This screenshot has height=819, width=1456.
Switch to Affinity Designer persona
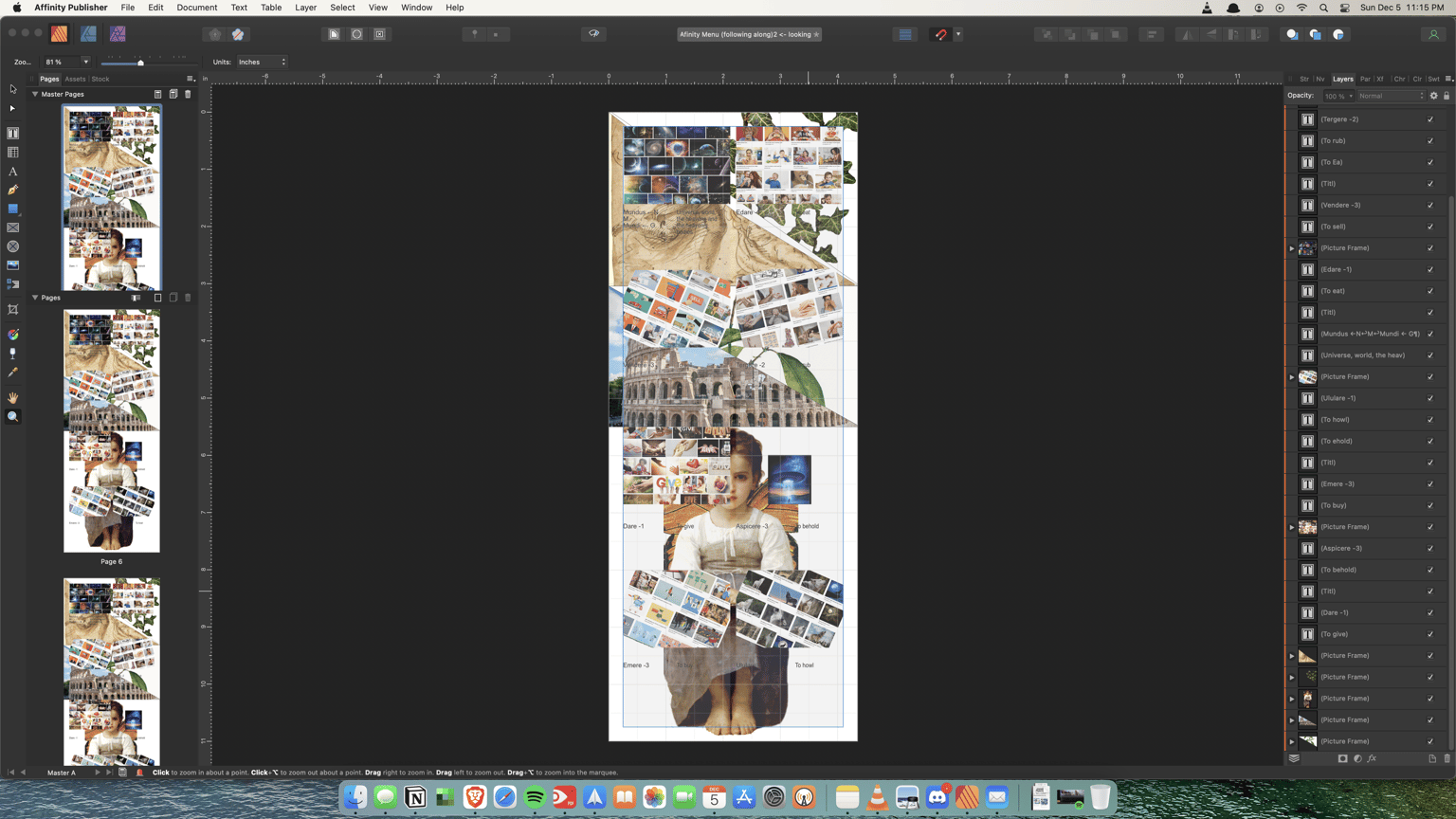88,34
